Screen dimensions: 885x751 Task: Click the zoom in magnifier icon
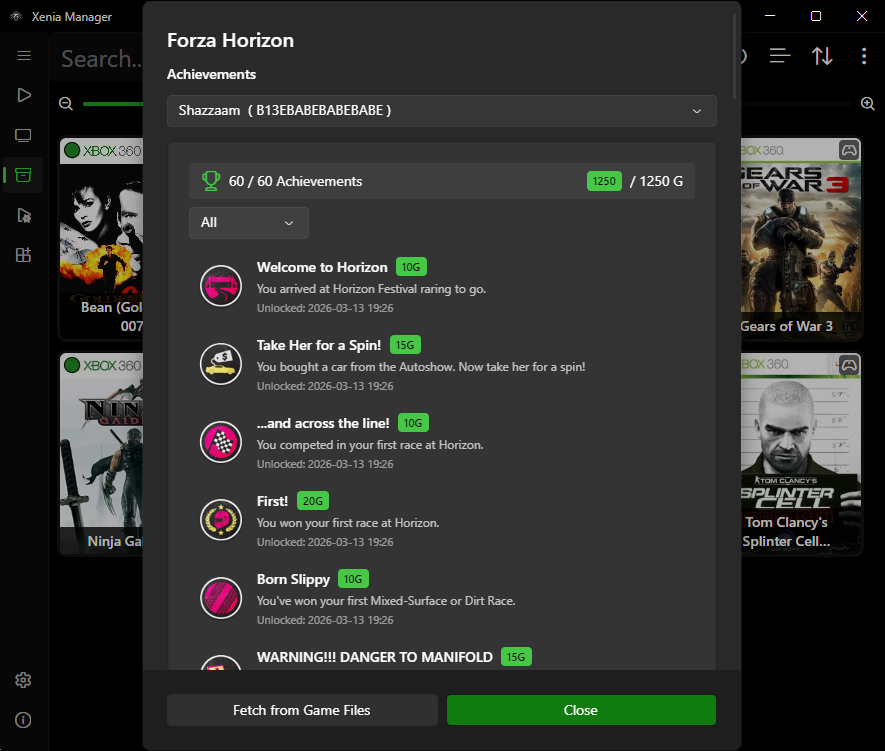coord(868,103)
